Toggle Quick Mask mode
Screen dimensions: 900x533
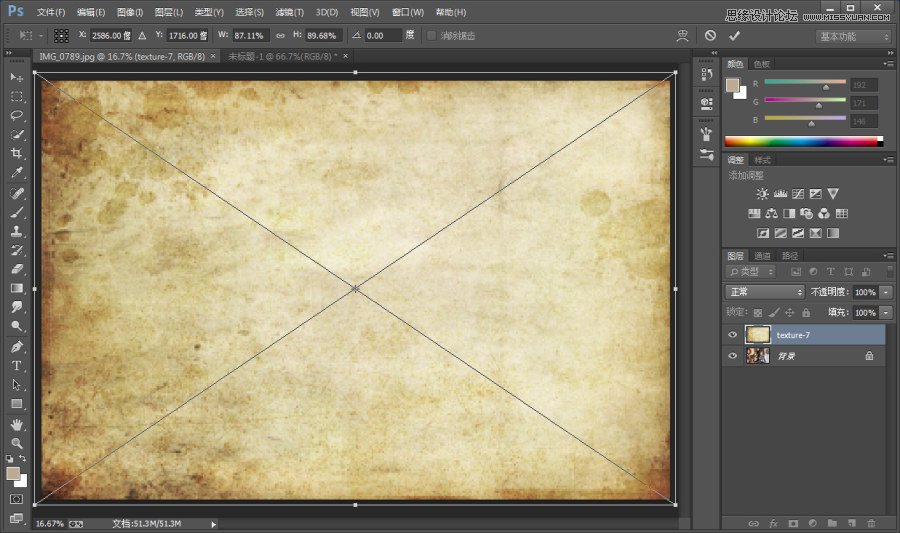(16, 499)
